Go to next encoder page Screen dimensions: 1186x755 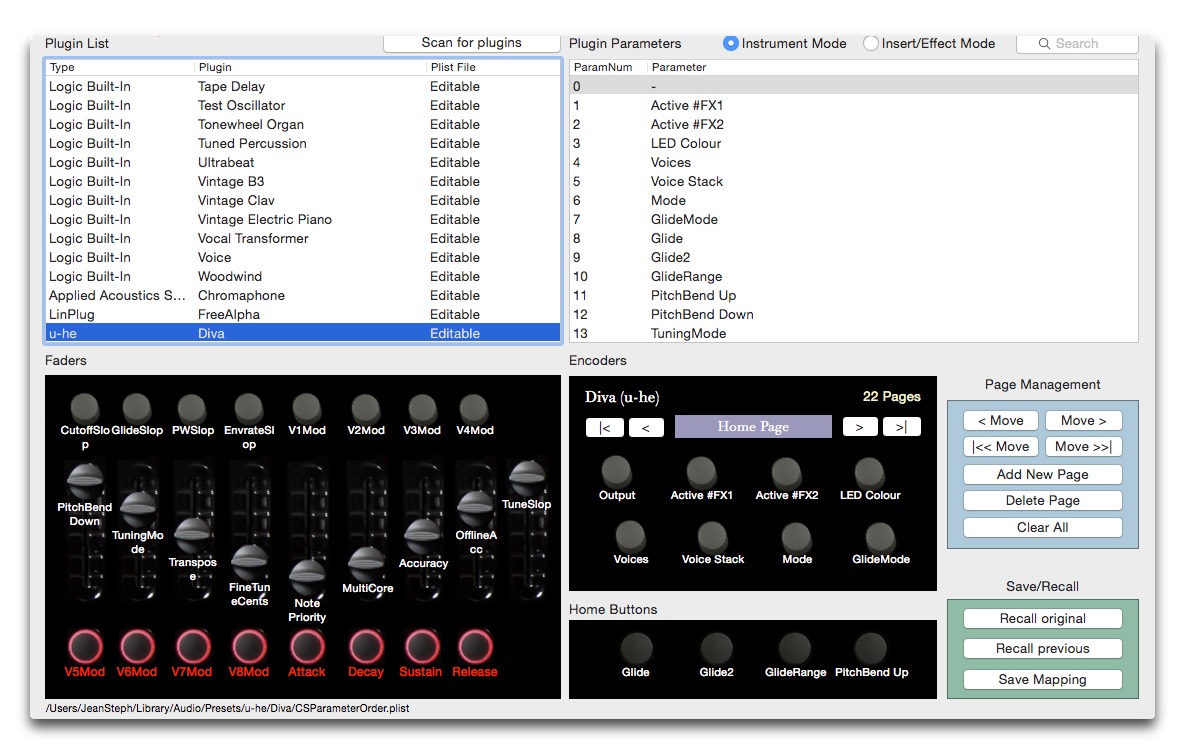click(859, 427)
